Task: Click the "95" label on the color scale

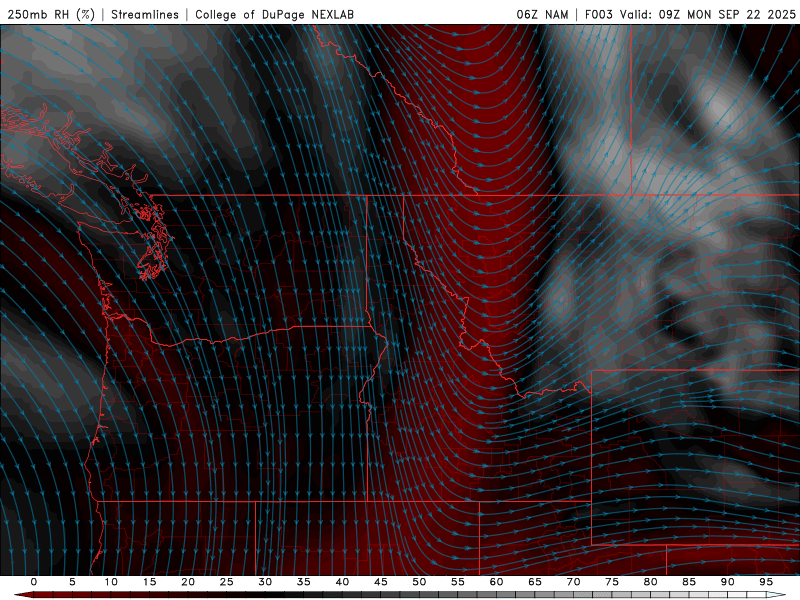Action: pyautogui.click(x=766, y=582)
